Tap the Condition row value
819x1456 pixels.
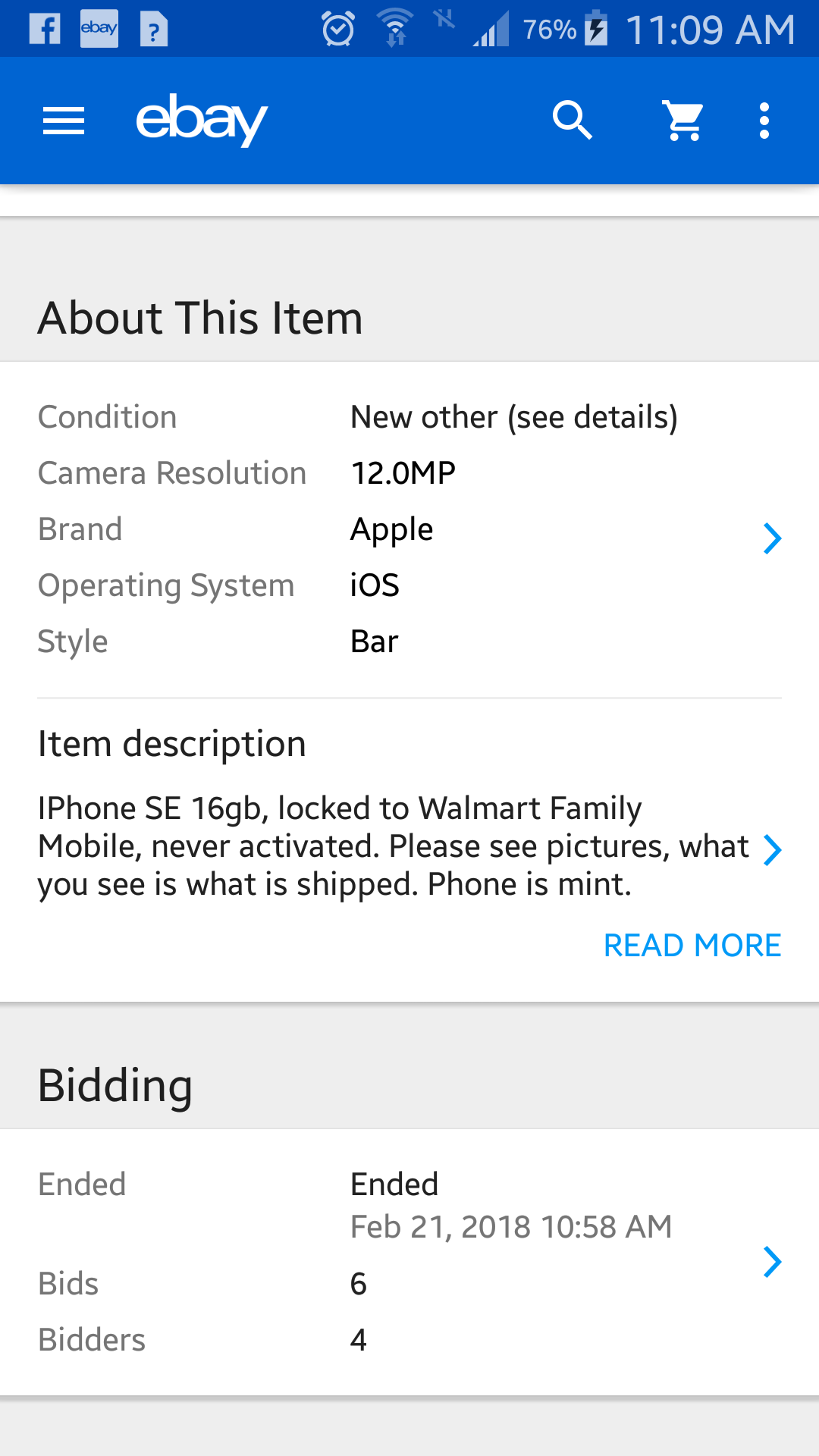(x=513, y=417)
